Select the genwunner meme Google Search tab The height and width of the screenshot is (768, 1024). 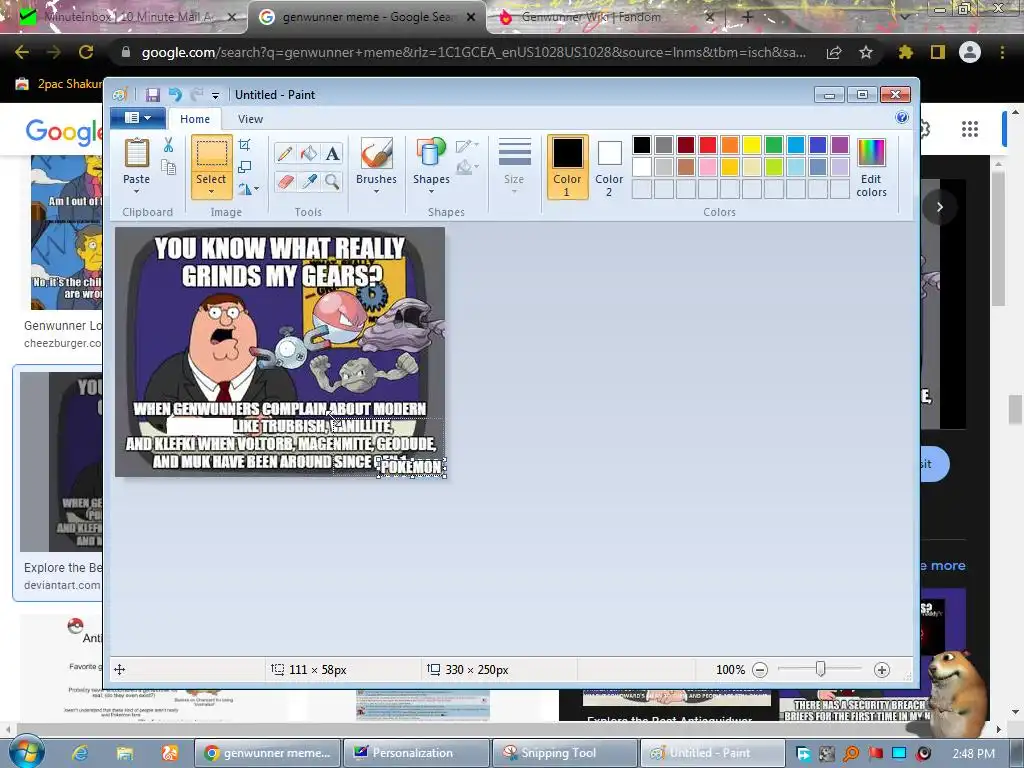(366, 17)
